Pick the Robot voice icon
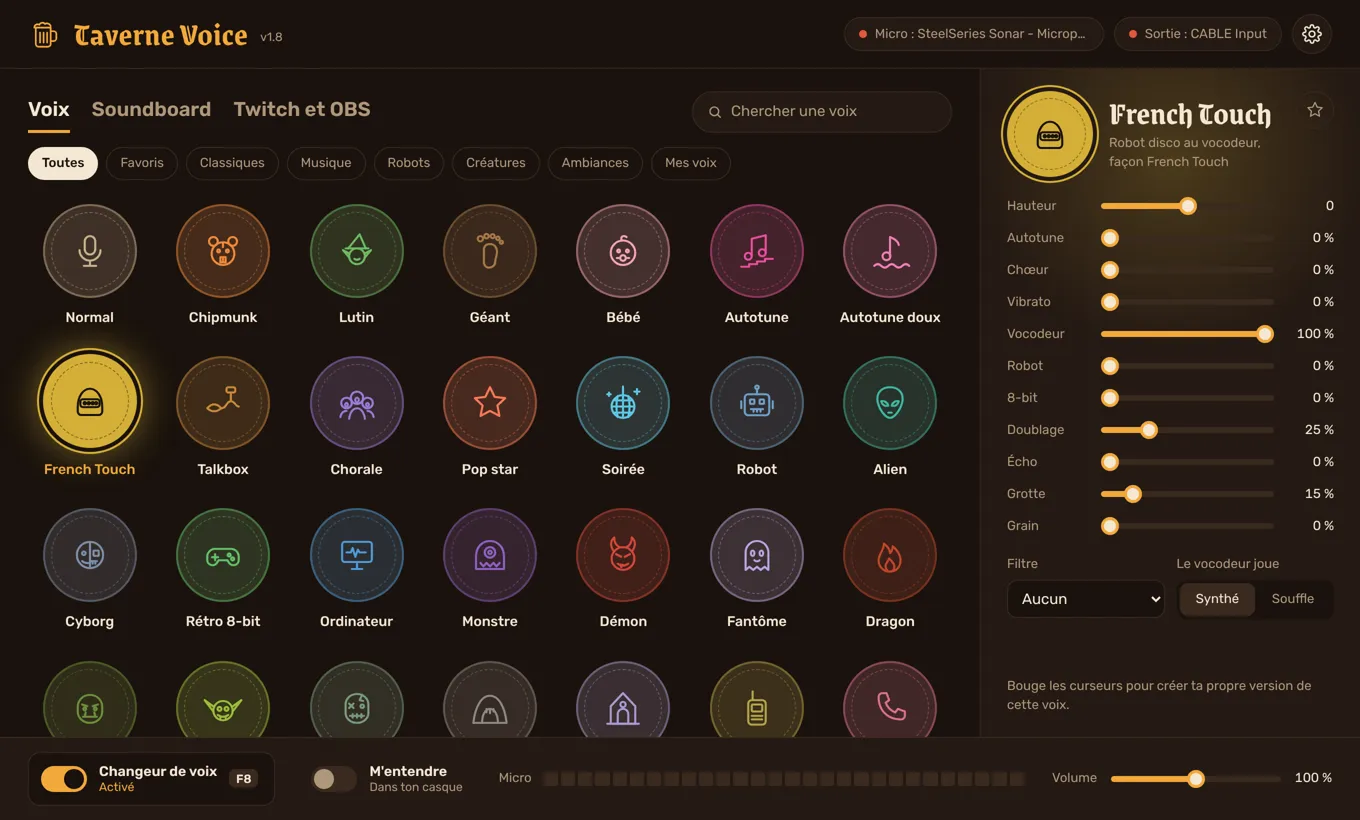This screenshot has height=820, width=1360. pyautogui.click(x=756, y=403)
